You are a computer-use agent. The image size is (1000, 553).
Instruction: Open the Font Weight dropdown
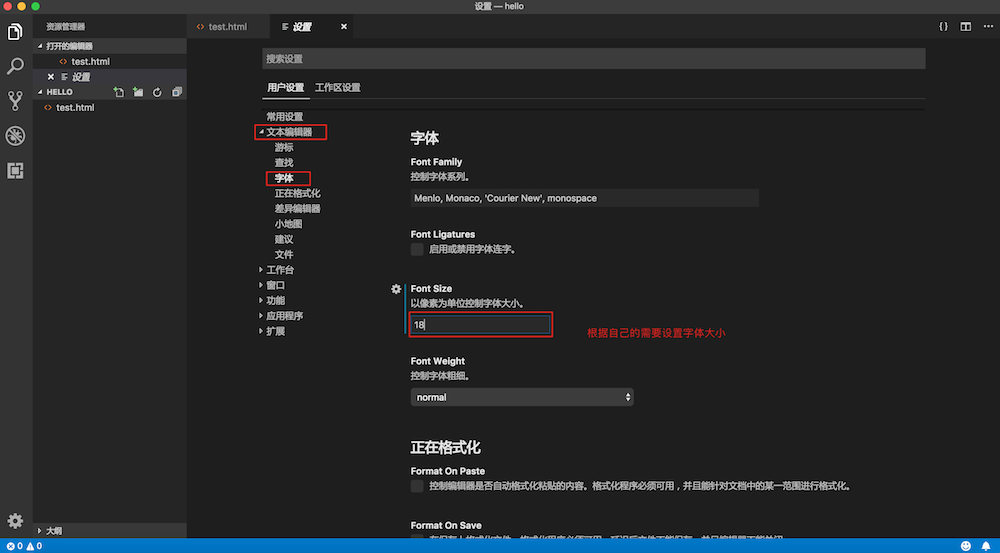tap(522, 397)
